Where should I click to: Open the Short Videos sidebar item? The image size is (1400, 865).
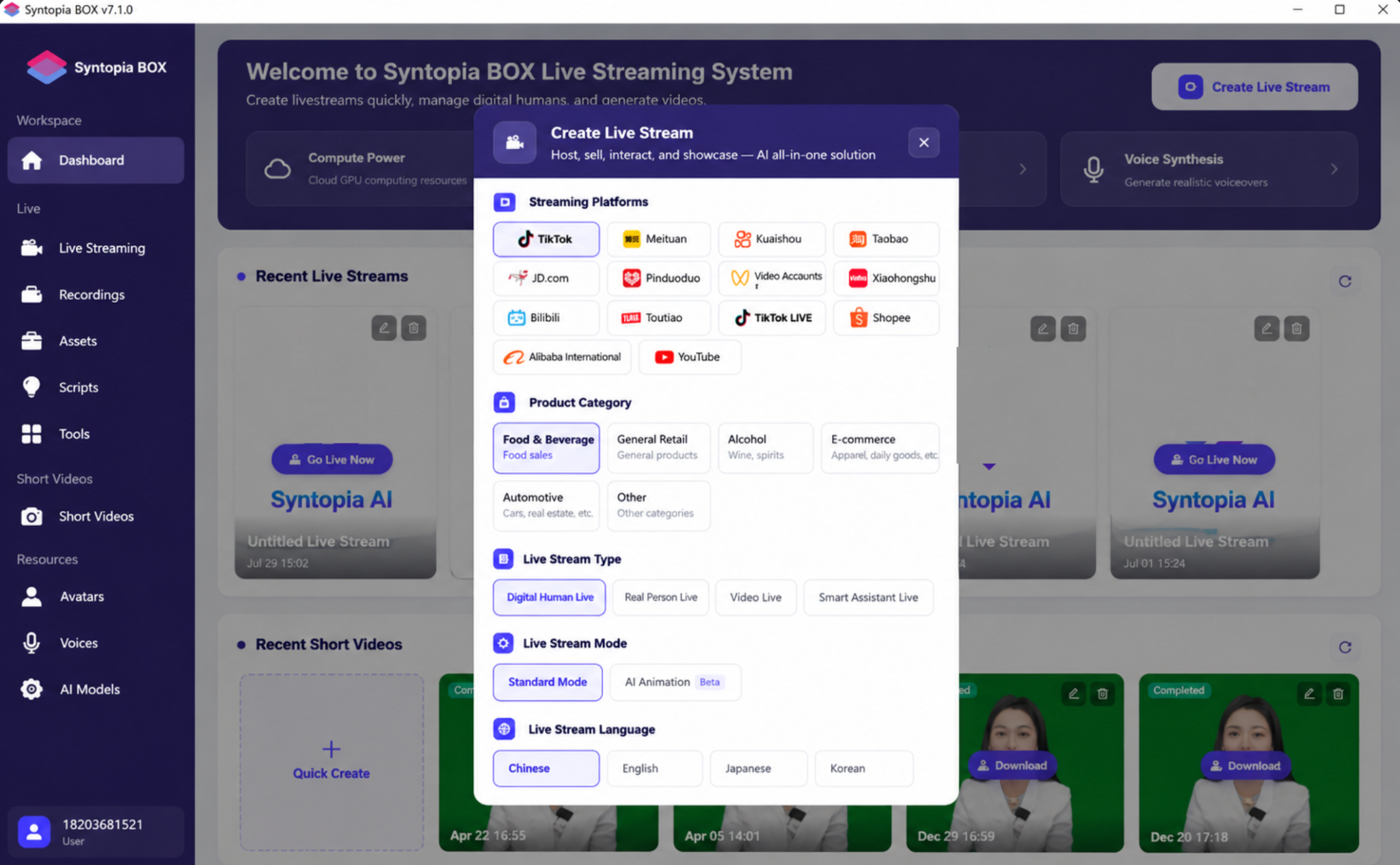coord(96,517)
